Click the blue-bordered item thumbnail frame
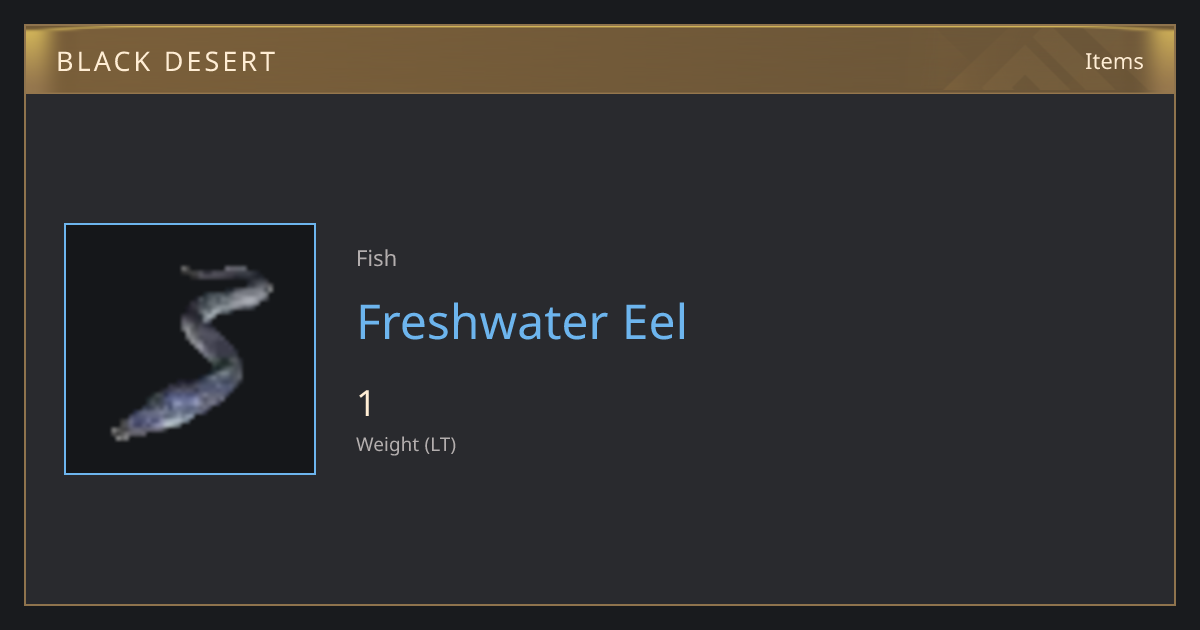The image size is (1200, 630). point(190,349)
